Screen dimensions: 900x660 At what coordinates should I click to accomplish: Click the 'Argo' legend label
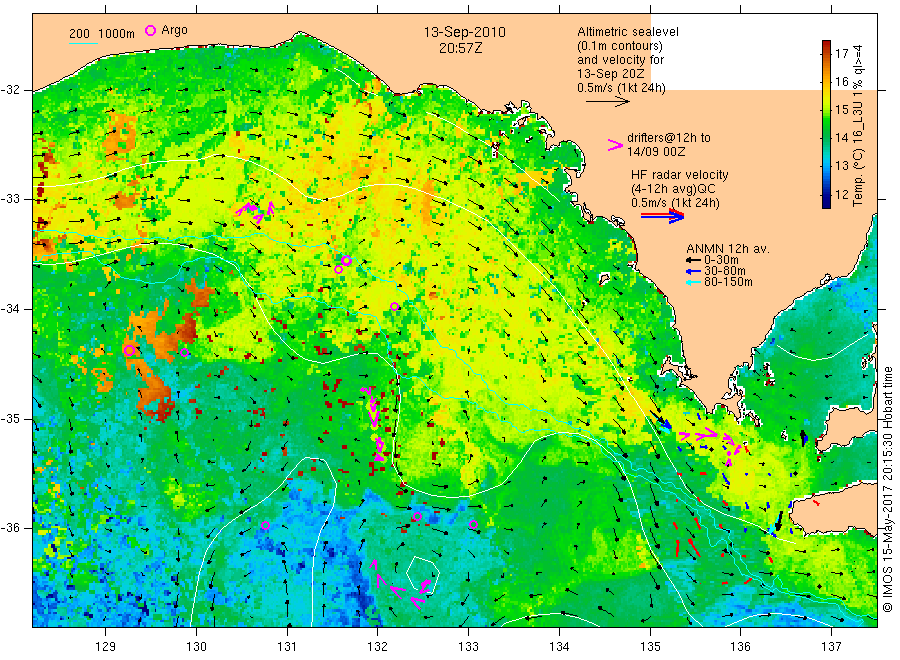(174, 30)
